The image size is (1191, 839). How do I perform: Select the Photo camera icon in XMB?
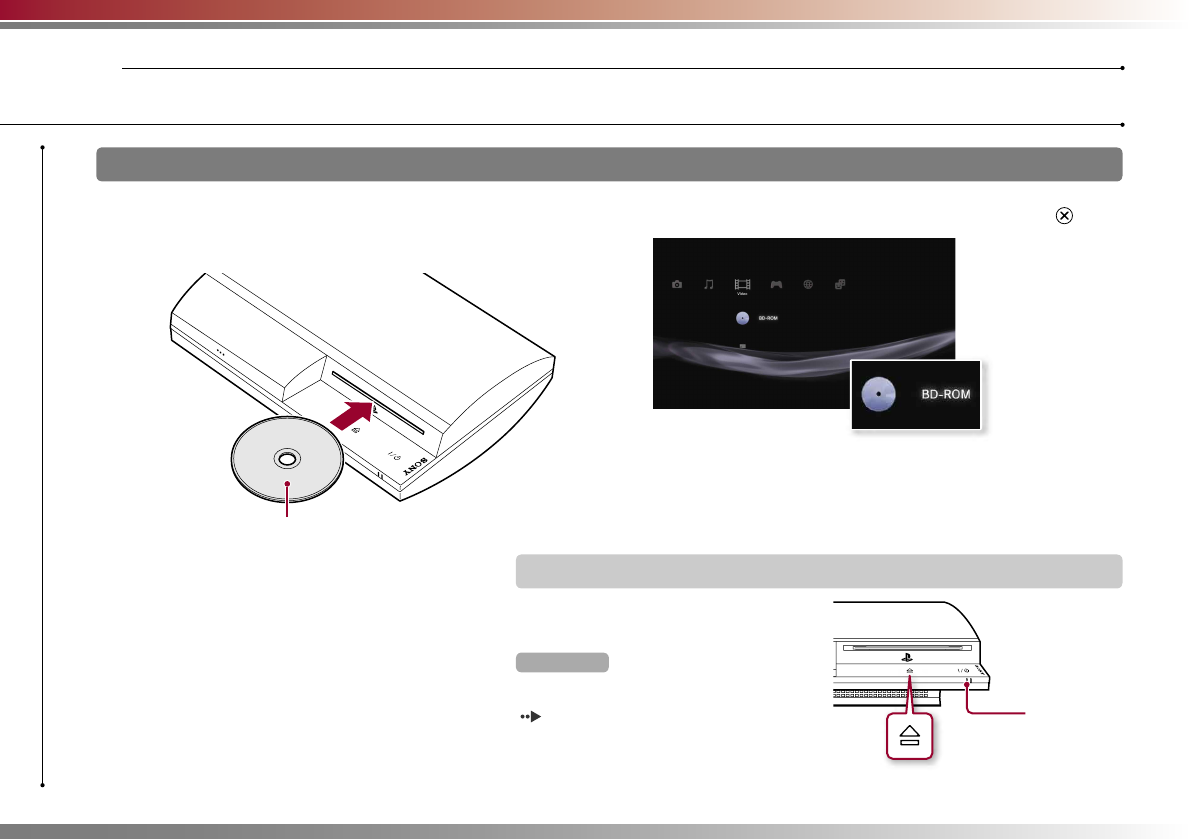[677, 285]
